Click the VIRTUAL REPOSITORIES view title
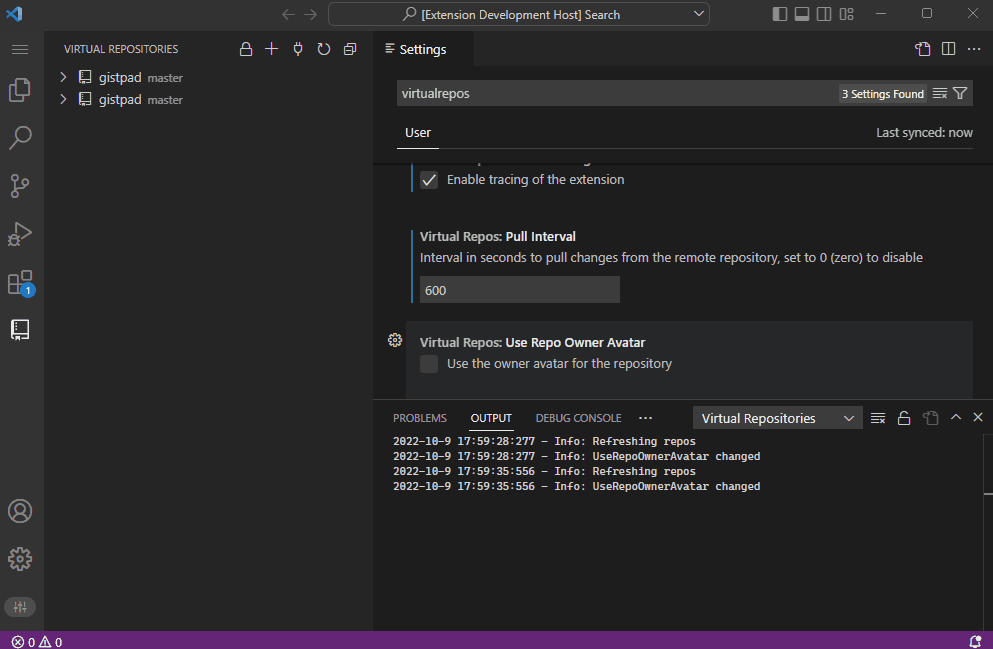This screenshot has width=993, height=649. [121, 49]
